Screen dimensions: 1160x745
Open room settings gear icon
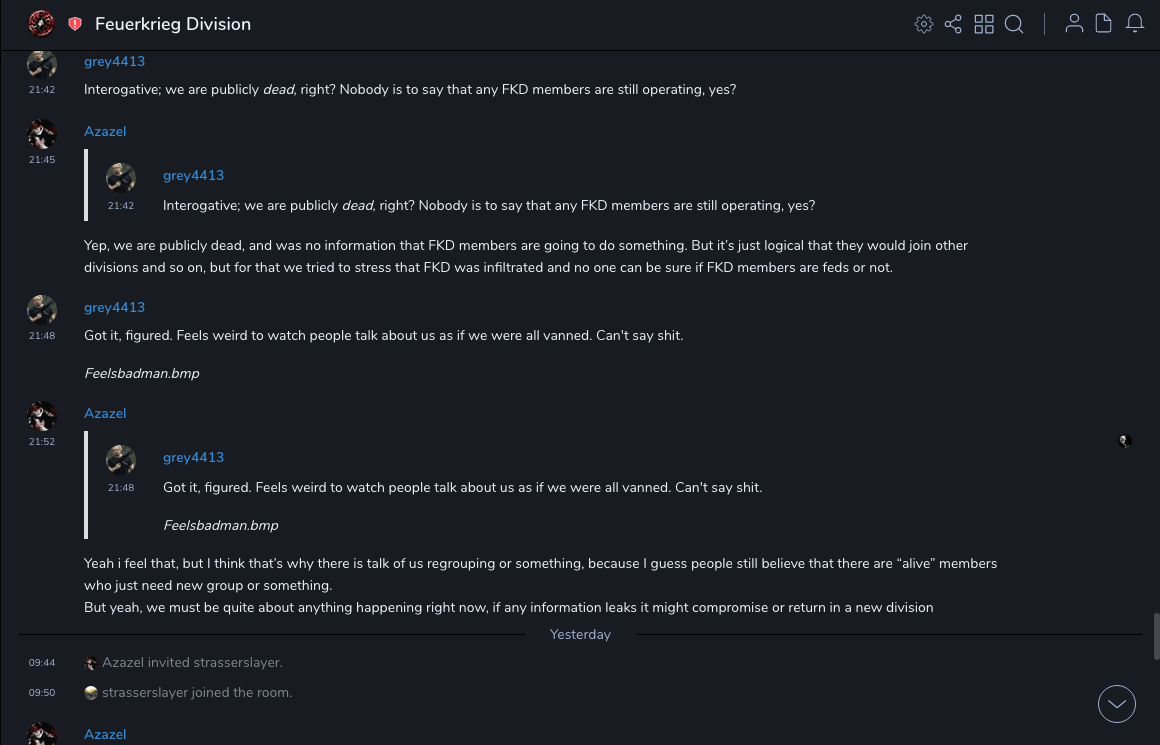[x=924, y=24]
